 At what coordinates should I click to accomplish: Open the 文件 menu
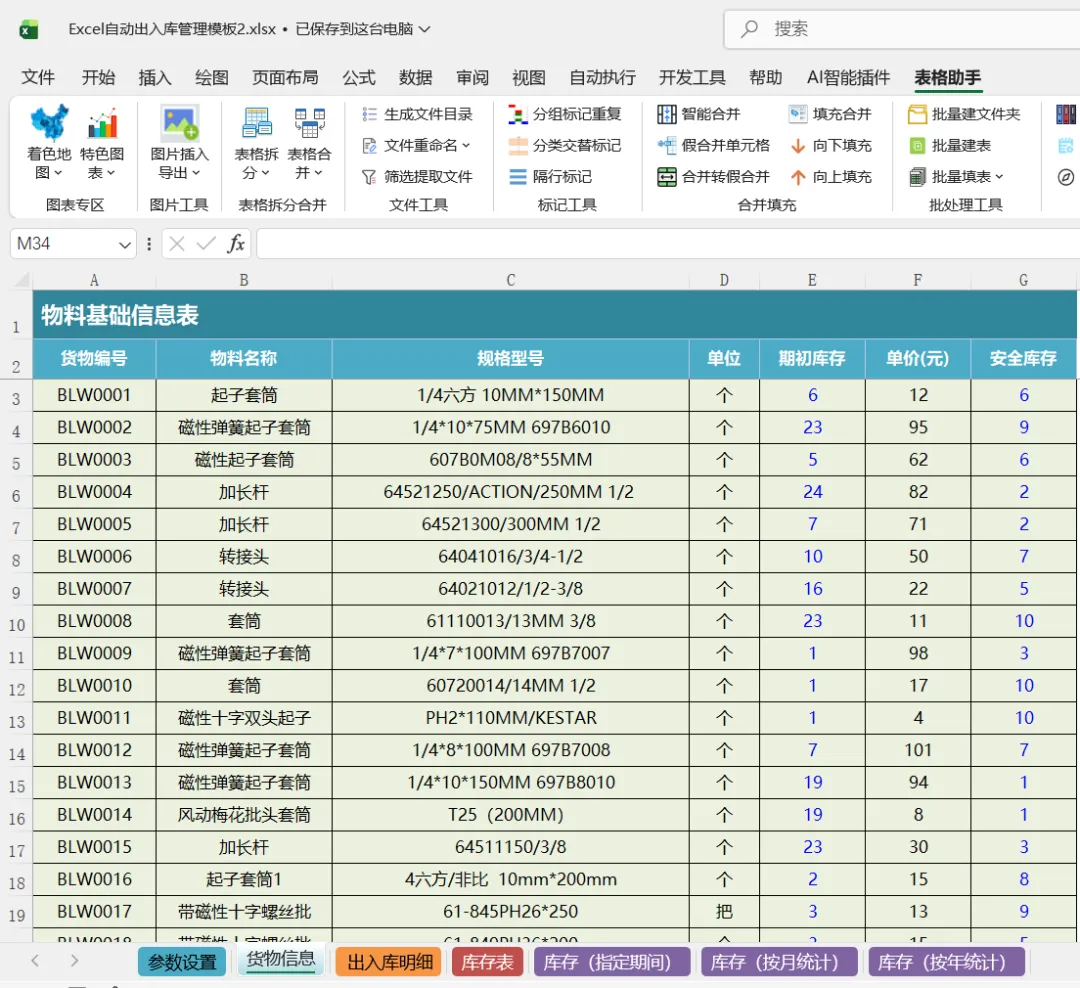point(38,78)
